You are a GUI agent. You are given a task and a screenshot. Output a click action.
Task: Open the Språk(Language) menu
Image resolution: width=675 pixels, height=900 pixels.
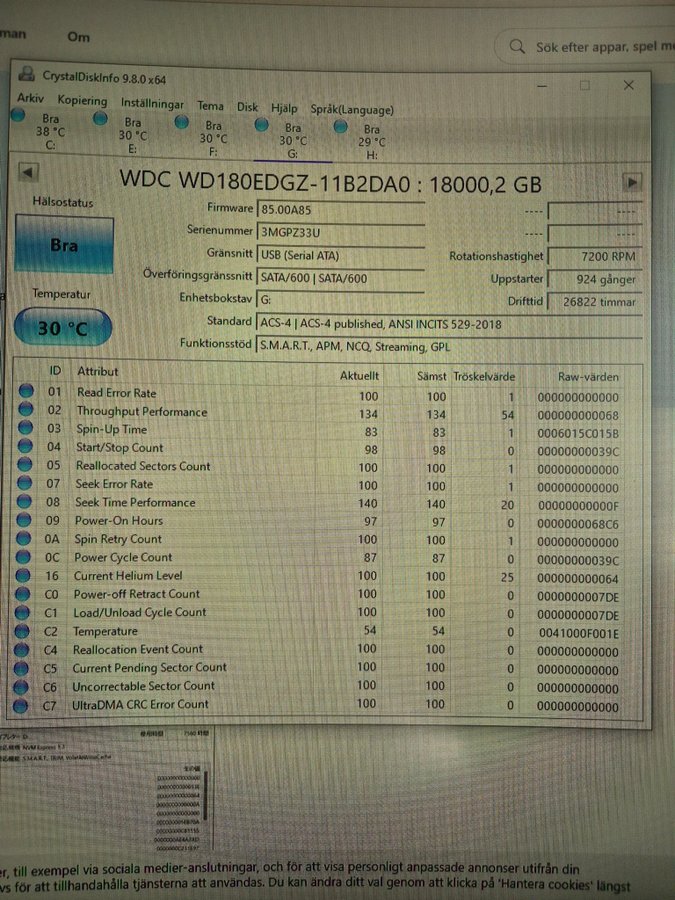(x=352, y=109)
